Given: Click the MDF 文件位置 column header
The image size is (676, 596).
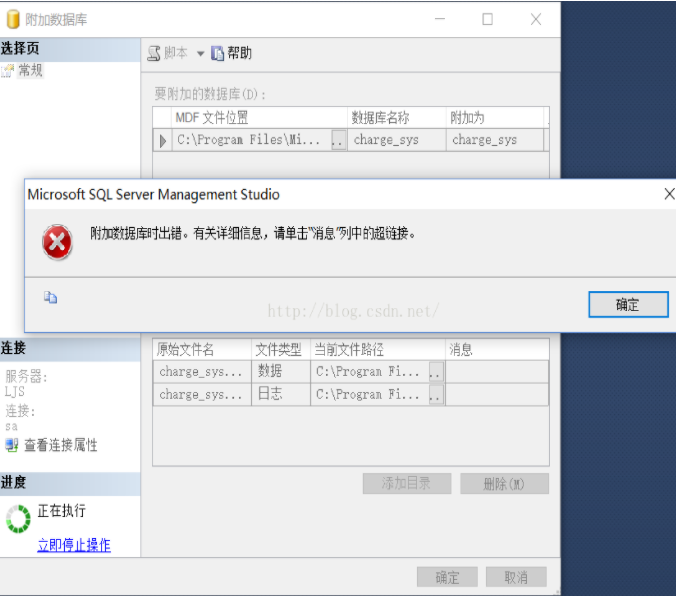Looking at the screenshot, I should click(259, 117).
